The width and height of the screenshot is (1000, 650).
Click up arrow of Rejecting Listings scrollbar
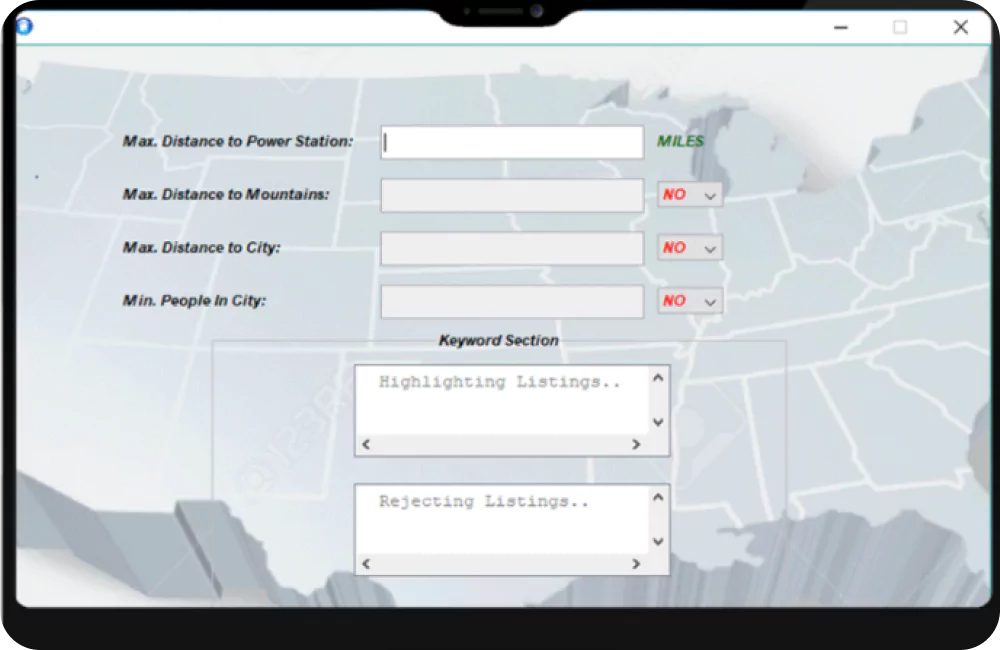coord(659,498)
